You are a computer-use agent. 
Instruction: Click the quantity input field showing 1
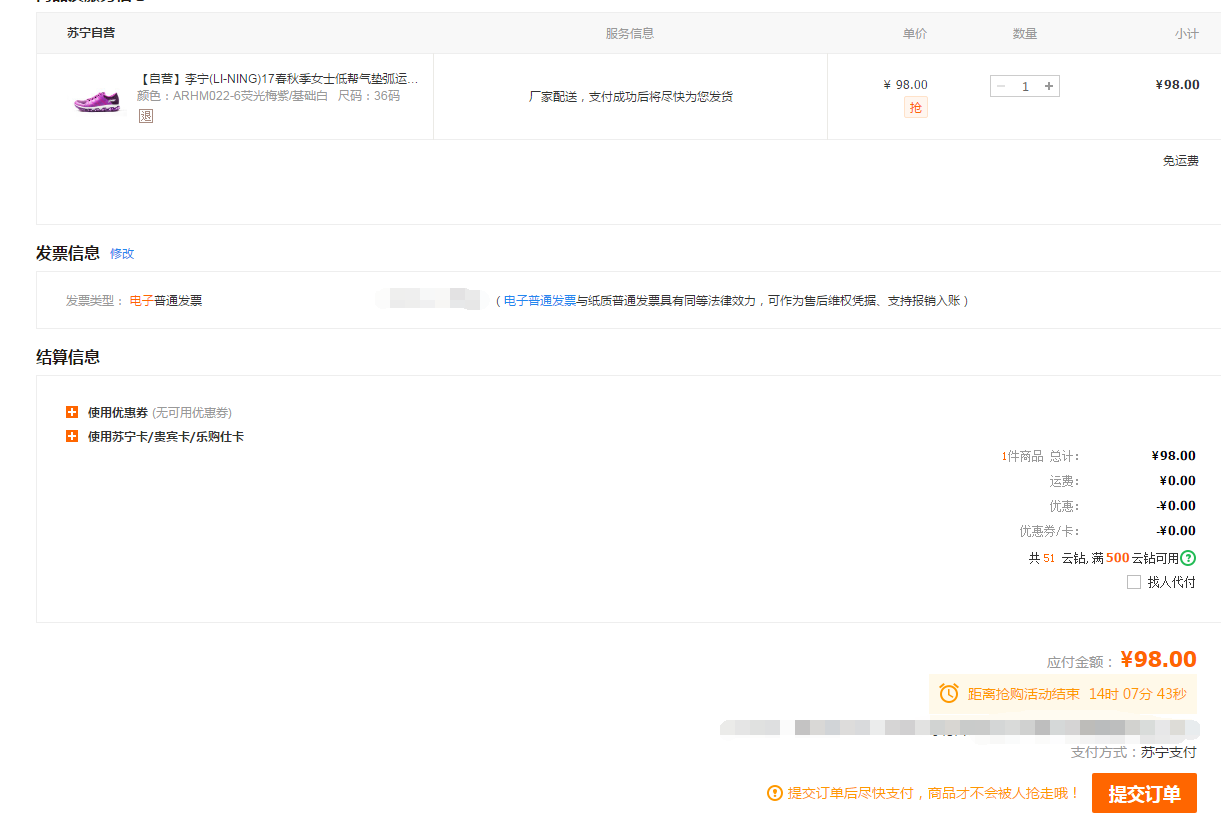click(x=1025, y=86)
